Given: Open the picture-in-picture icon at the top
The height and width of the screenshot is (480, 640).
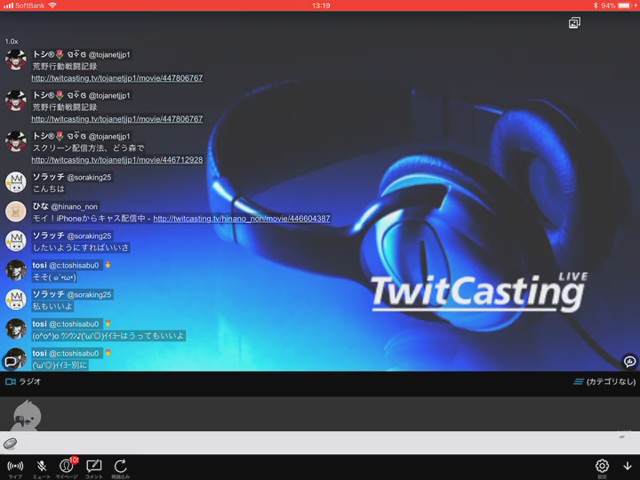Looking at the screenshot, I should coord(574,23).
